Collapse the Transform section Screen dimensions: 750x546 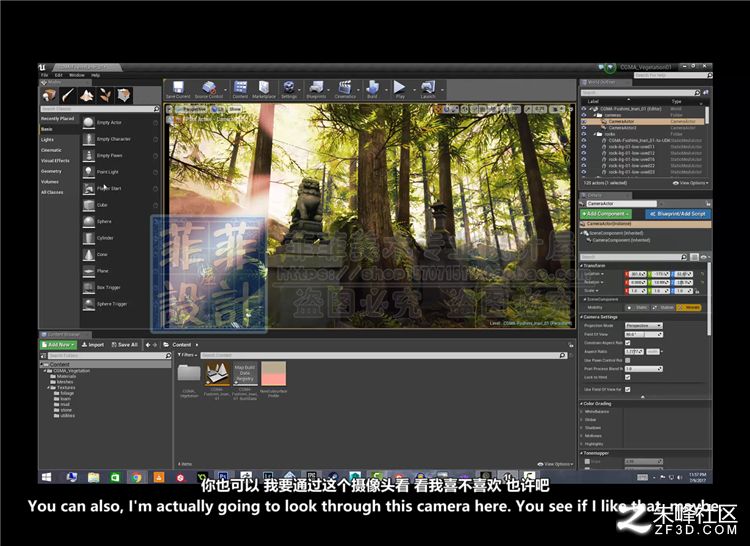[x=594, y=265]
